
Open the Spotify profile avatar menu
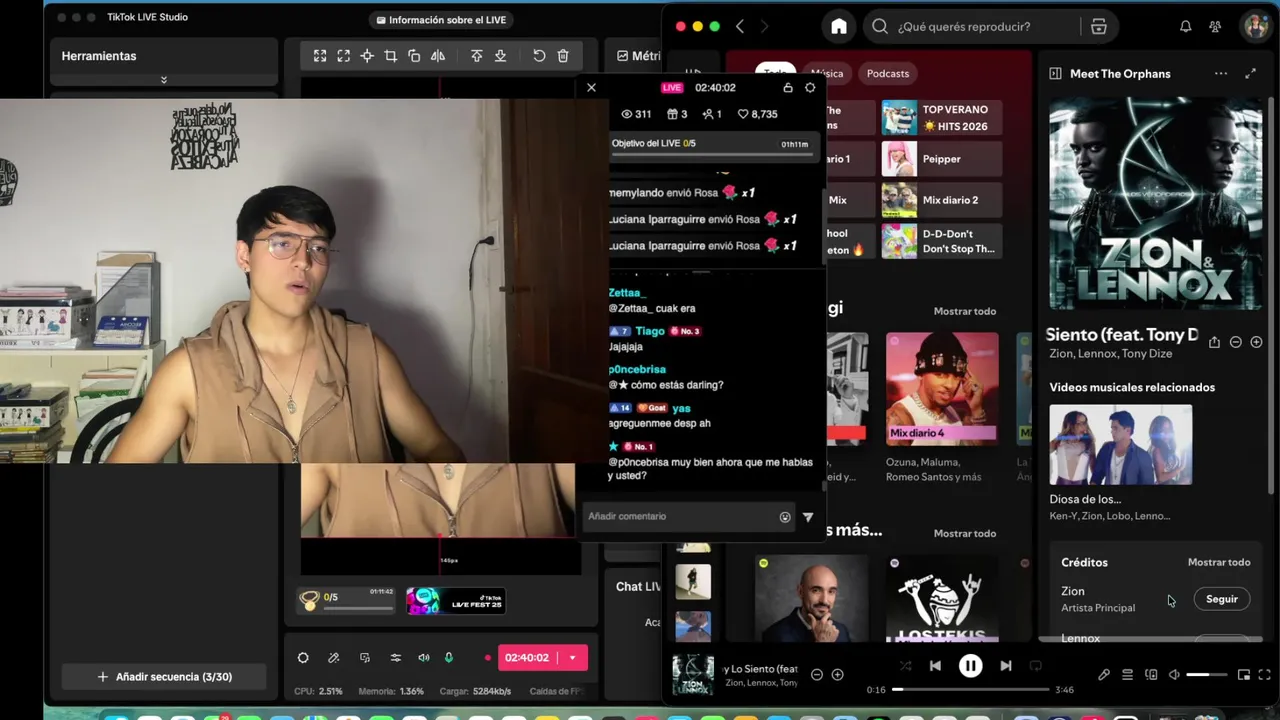[1254, 27]
